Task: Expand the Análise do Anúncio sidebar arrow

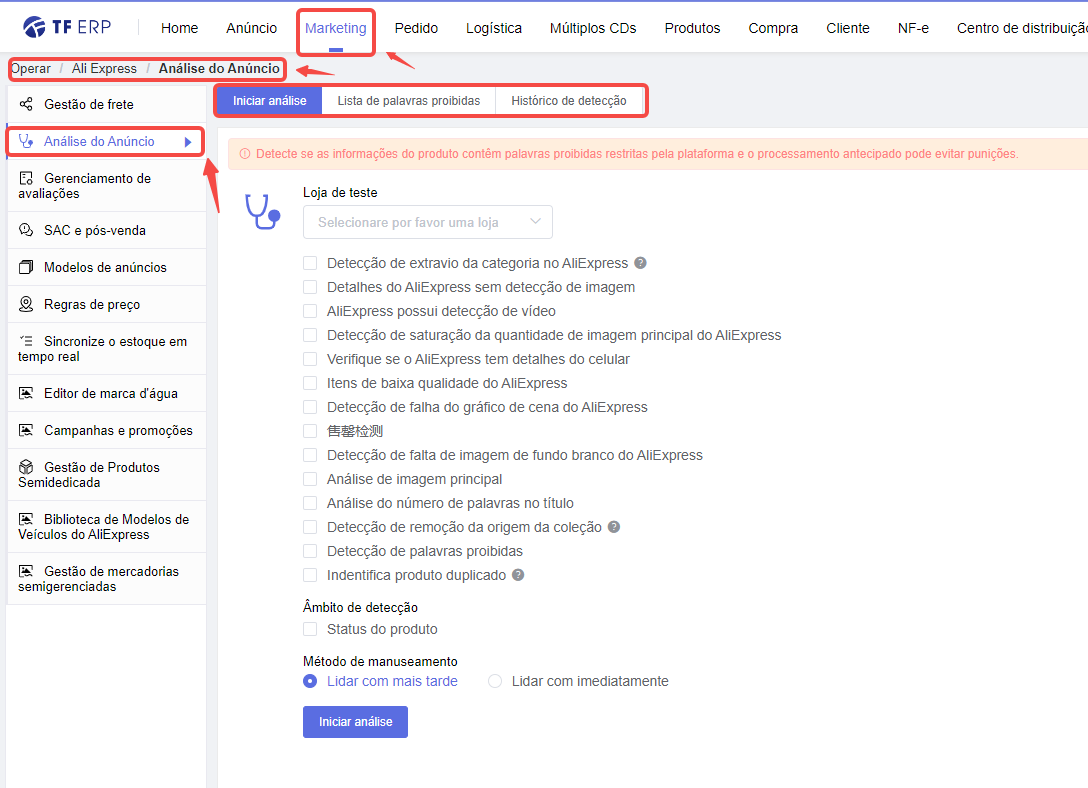Action: pyautogui.click(x=188, y=142)
